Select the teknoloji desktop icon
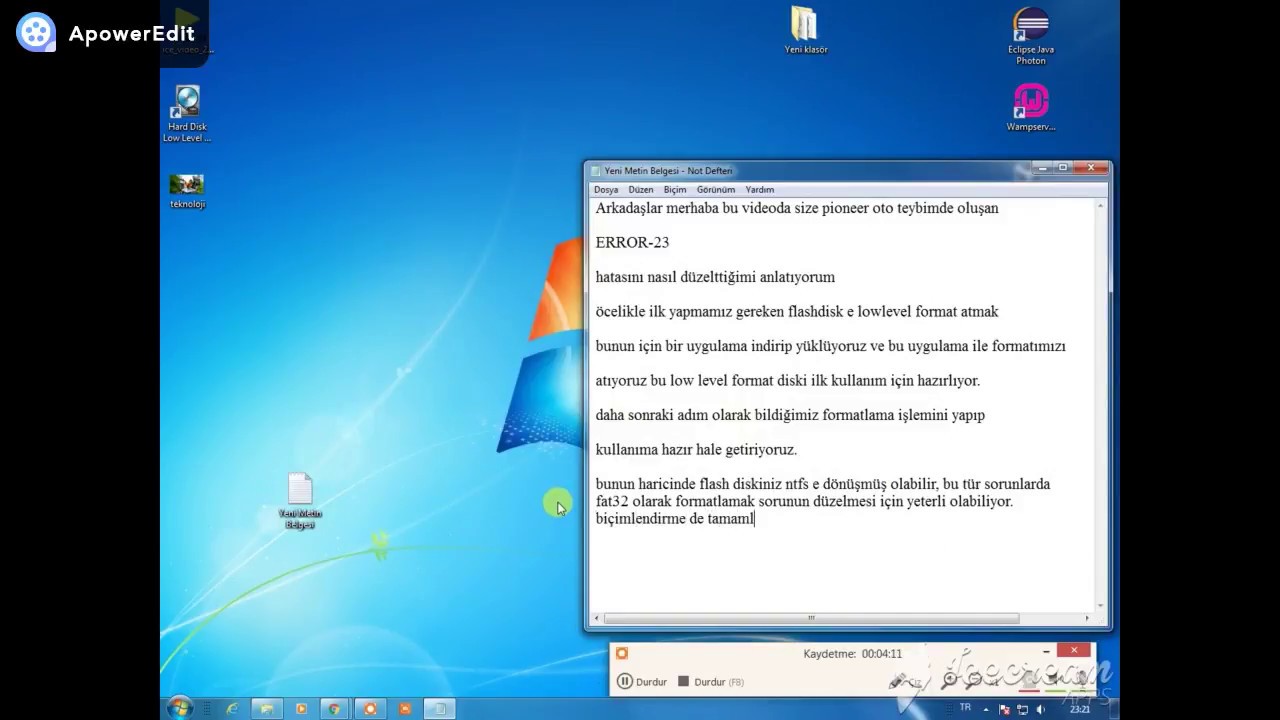The height and width of the screenshot is (720, 1280). pyautogui.click(x=187, y=191)
